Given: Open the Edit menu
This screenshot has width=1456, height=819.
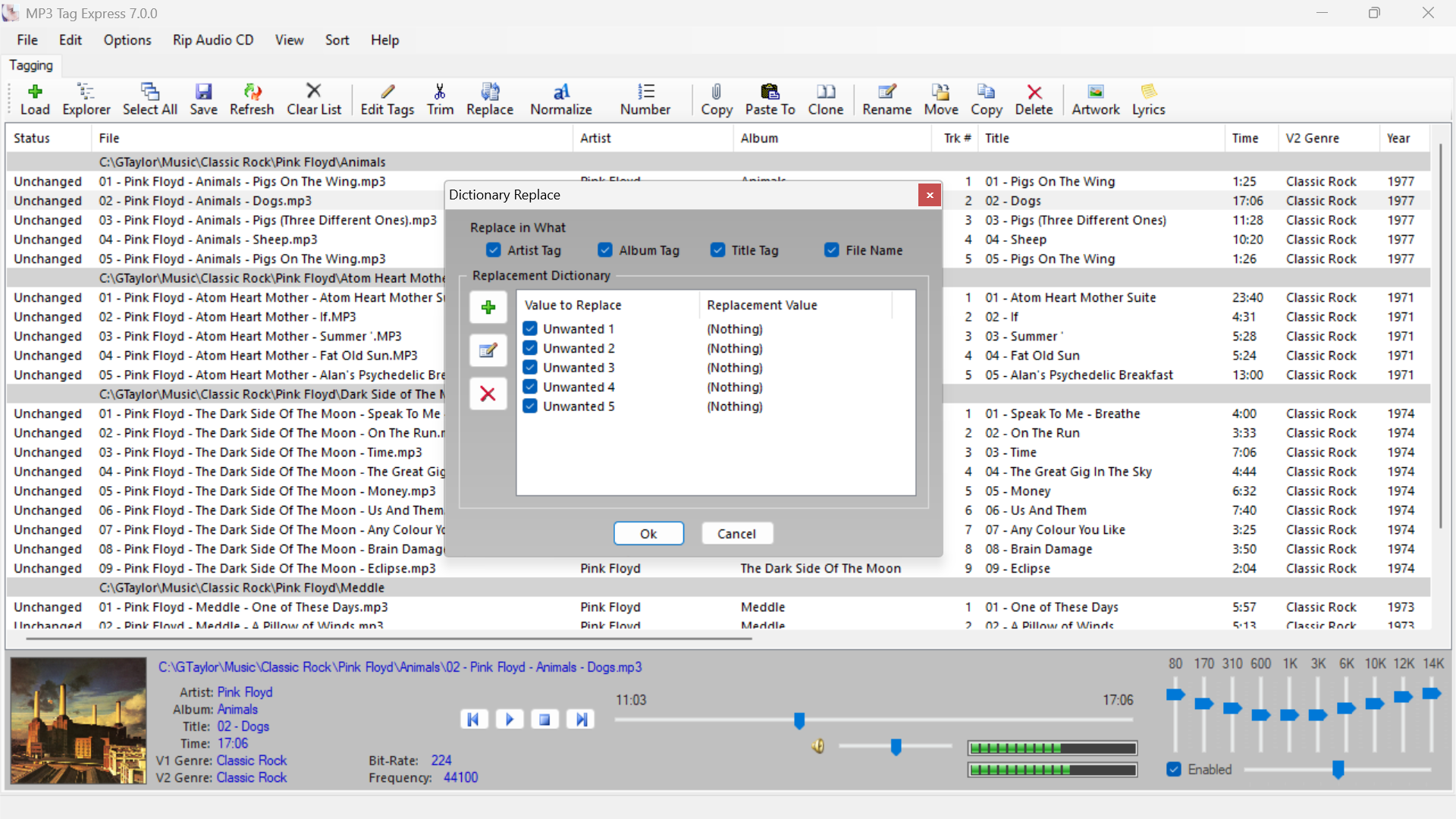Looking at the screenshot, I should pyautogui.click(x=71, y=40).
